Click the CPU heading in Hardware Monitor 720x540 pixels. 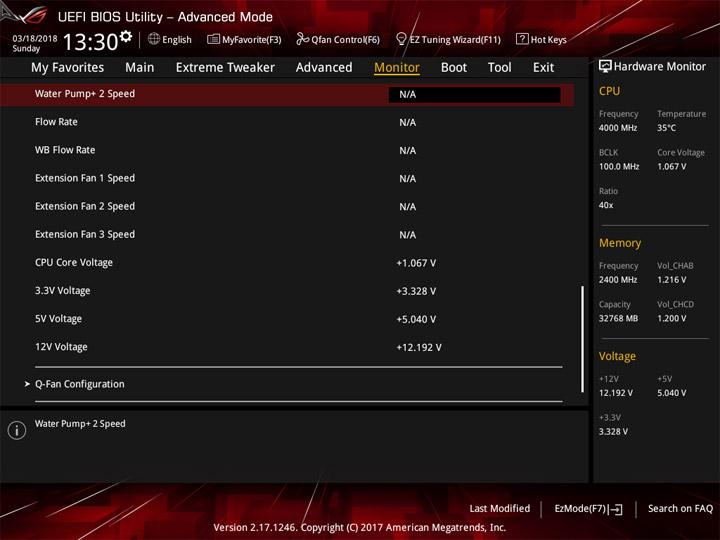tap(609, 91)
